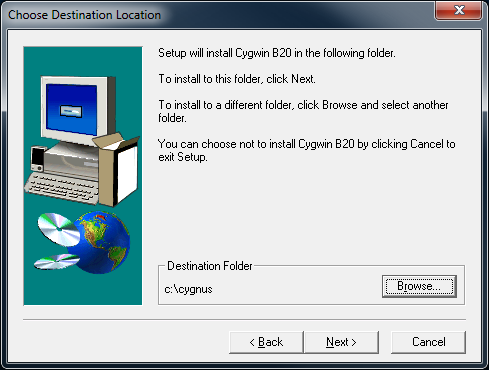The width and height of the screenshot is (489, 370).
Task: Click the Choose Destination Location title
Action: tap(84, 15)
